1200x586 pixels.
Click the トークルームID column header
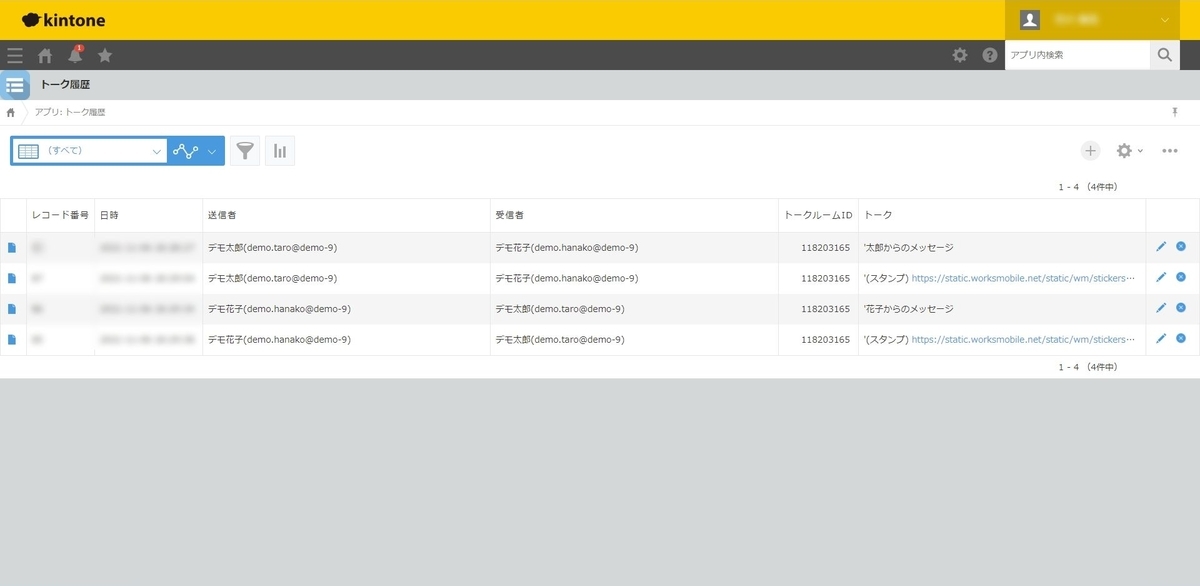tap(818, 215)
